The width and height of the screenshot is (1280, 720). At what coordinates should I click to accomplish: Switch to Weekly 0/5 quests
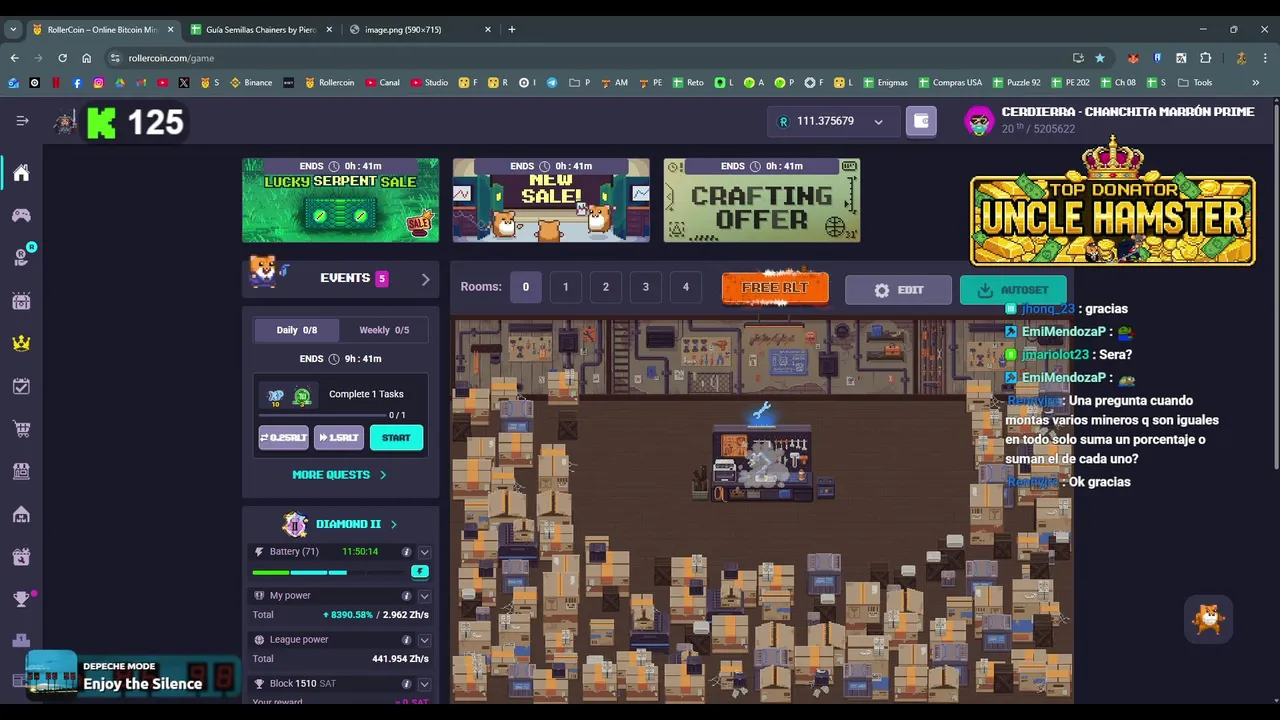[384, 330]
